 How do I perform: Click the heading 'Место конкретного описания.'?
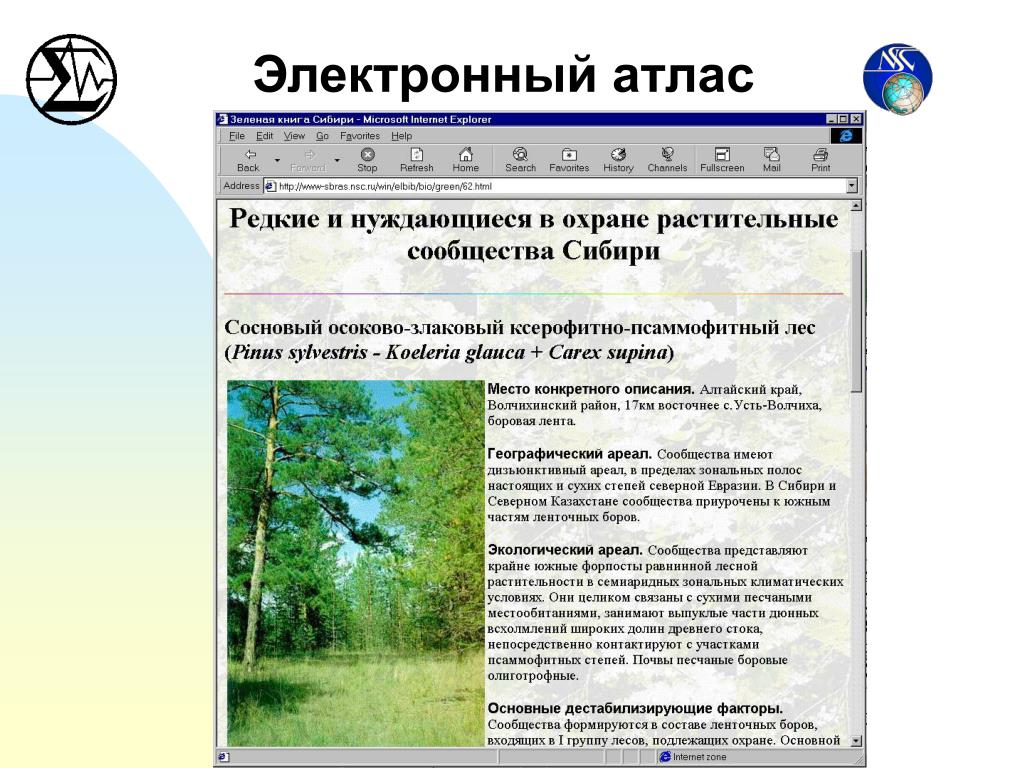point(591,389)
